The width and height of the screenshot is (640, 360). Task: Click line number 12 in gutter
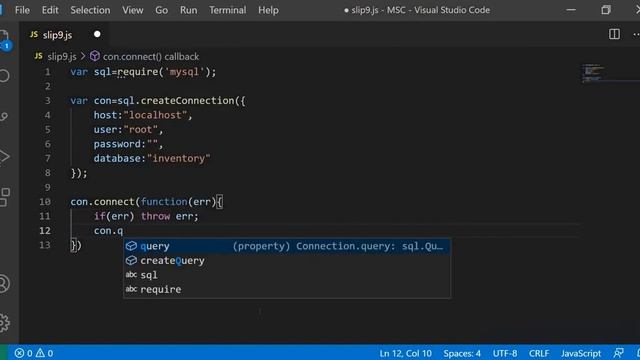tap(45, 231)
